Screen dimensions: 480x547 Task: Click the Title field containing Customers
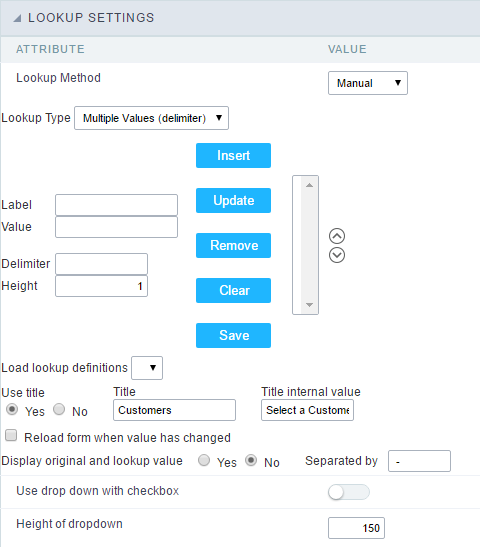tap(174, 410)
